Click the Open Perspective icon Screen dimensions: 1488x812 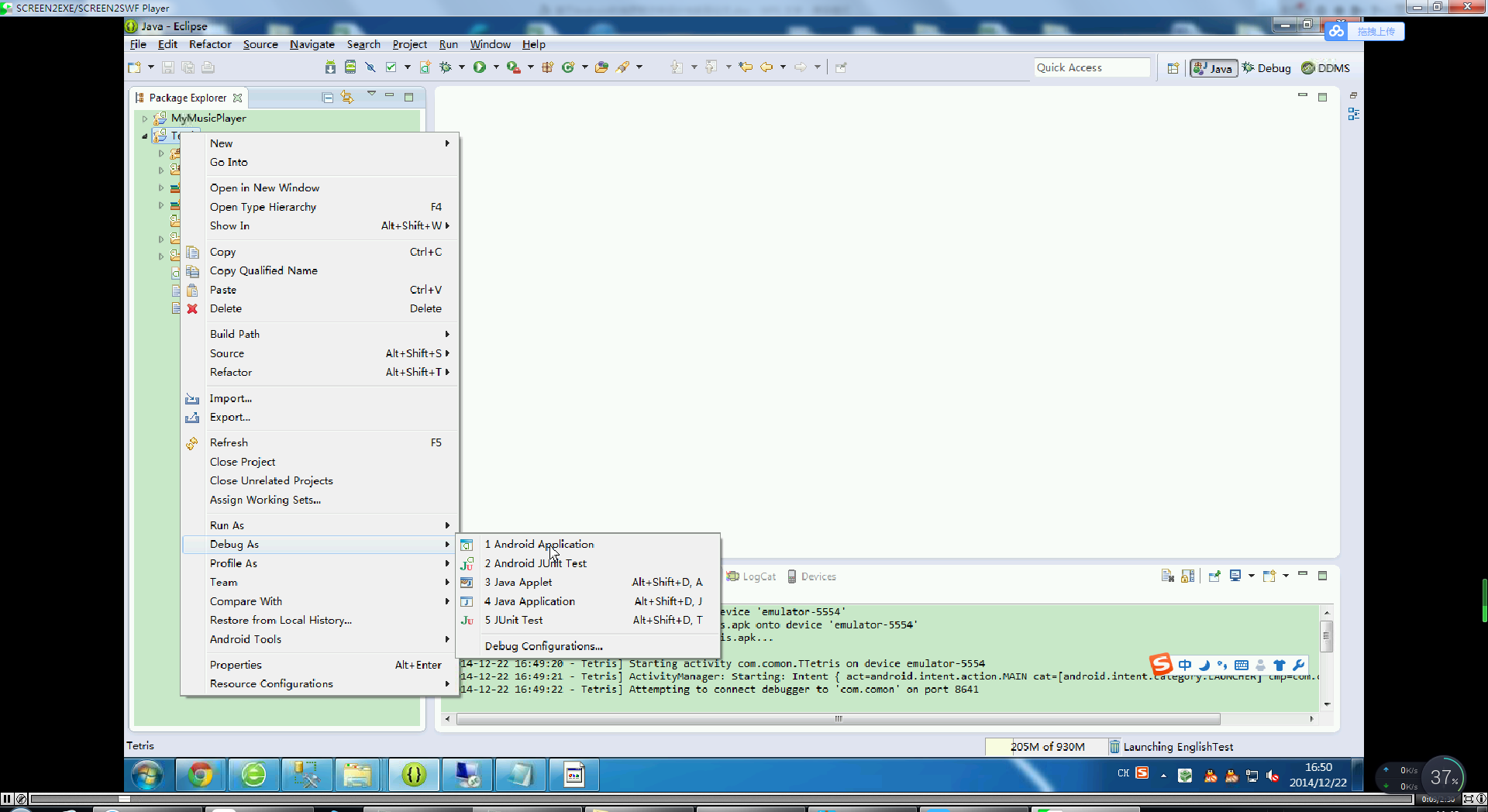1173,68
